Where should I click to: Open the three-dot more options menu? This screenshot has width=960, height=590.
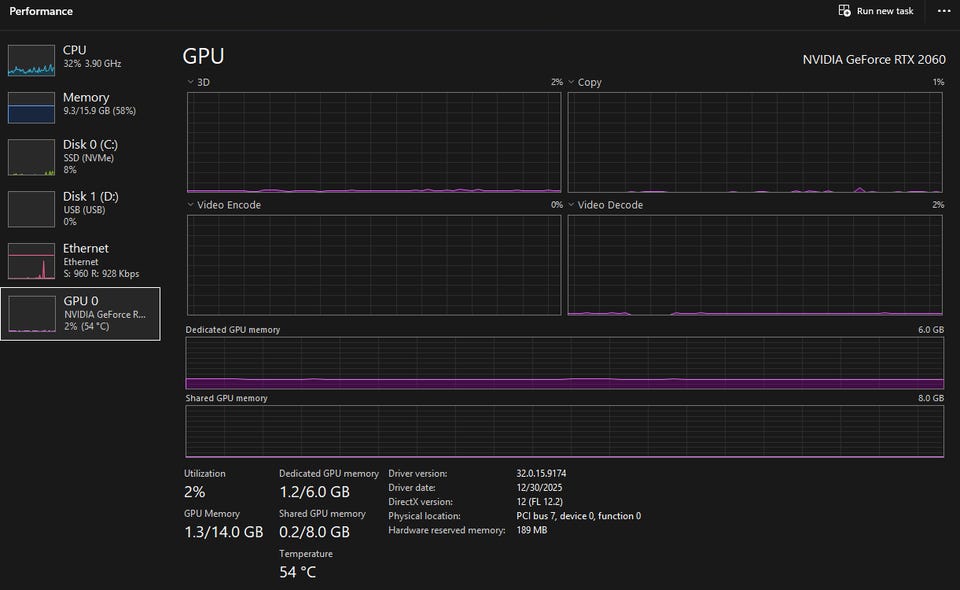coord(944,11)
